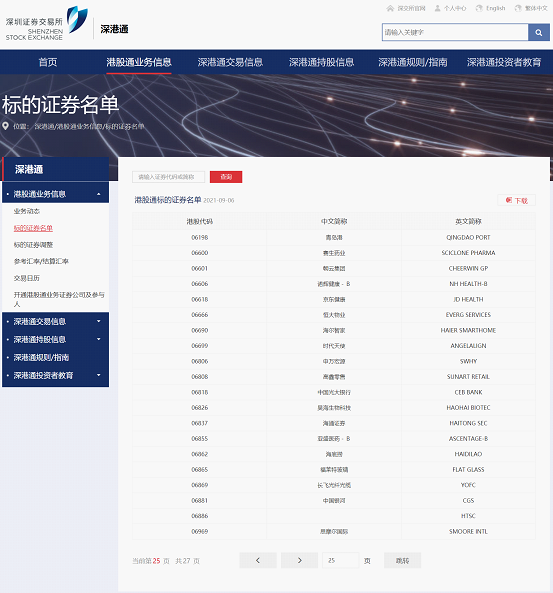Expand 深港通持股信息 sidebar section
The height and width of the screenshot is (593, 553).
[x=56, y=339]
